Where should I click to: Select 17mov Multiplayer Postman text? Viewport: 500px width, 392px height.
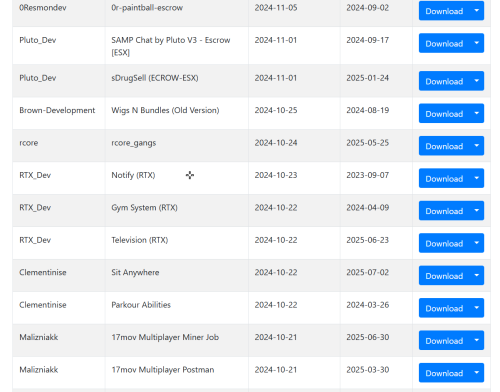pos(163,370)
